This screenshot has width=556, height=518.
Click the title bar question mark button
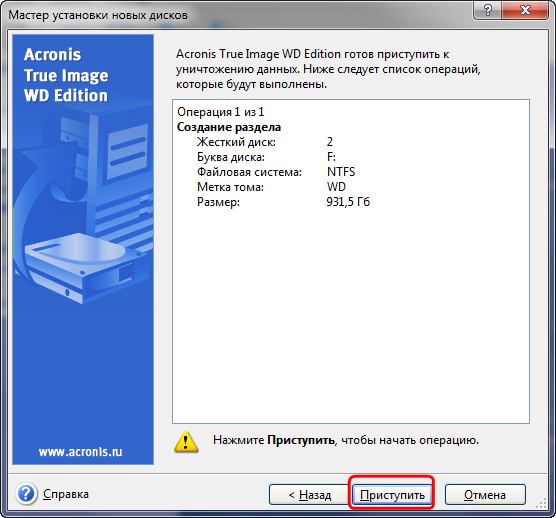click(488, 10)
